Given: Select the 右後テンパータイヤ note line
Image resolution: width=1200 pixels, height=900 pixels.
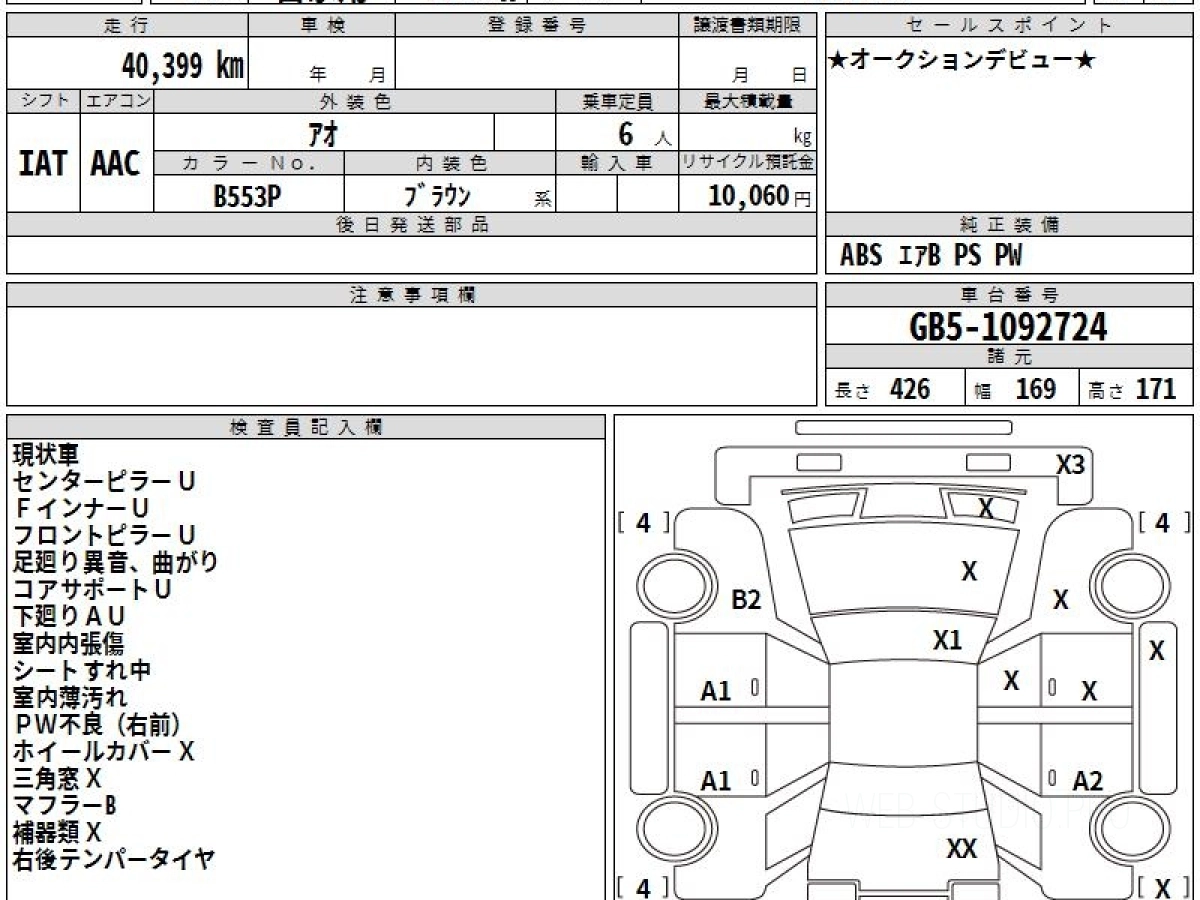Looking at the screenshot, I should tap(114, 860).
